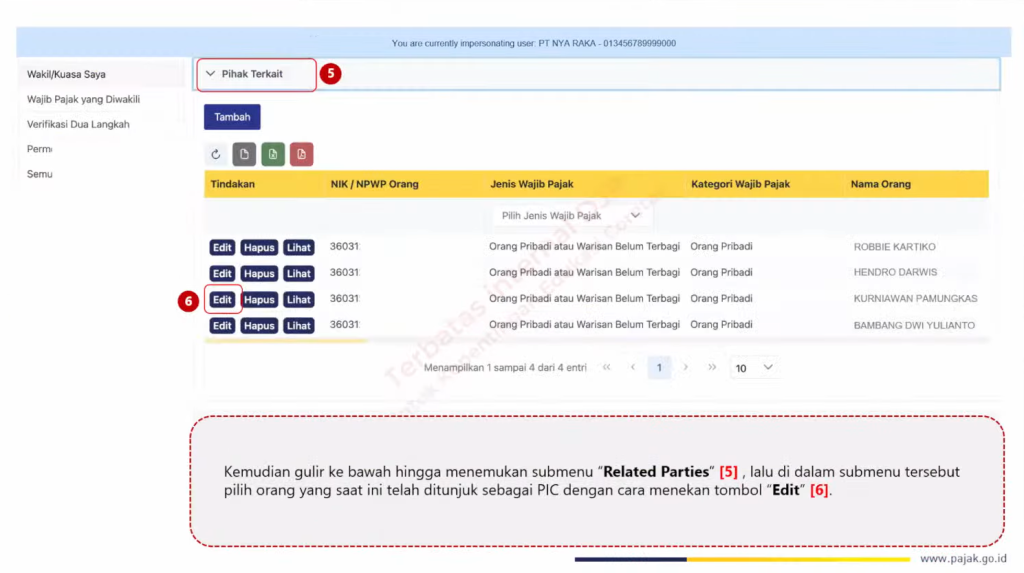Screen dimensions: 1024x573
Task: Go to next page of table
Action: (685, 368)
